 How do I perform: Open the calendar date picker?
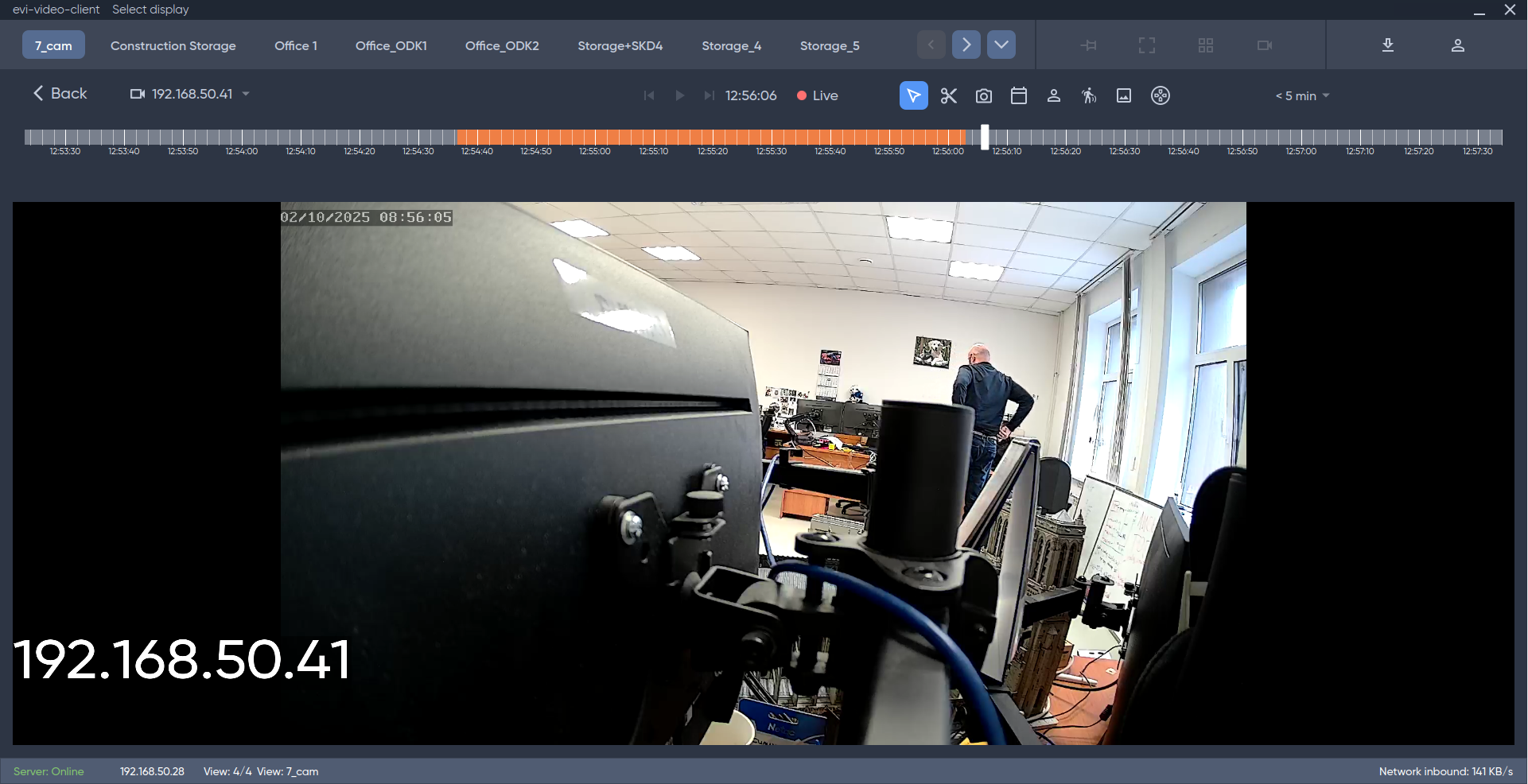1019,95
